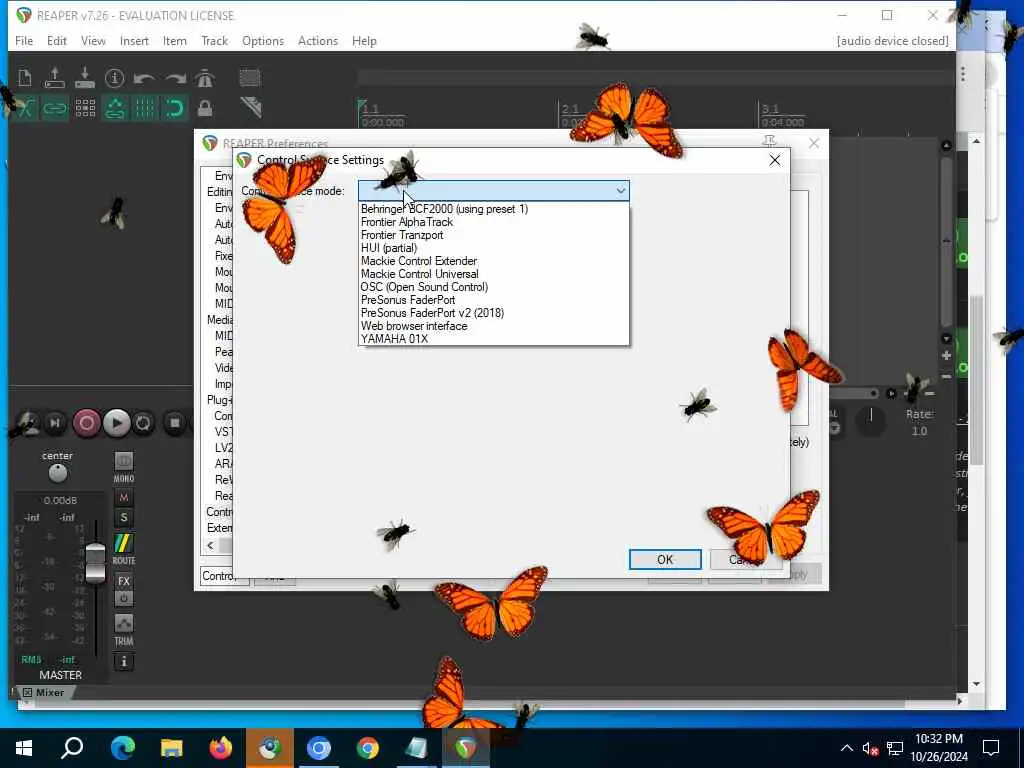Image resolution: width=1024 pixels, height=768 pixels.
Task: Click the arrange view zoom-out minus button
Action: tap(946, 377)
